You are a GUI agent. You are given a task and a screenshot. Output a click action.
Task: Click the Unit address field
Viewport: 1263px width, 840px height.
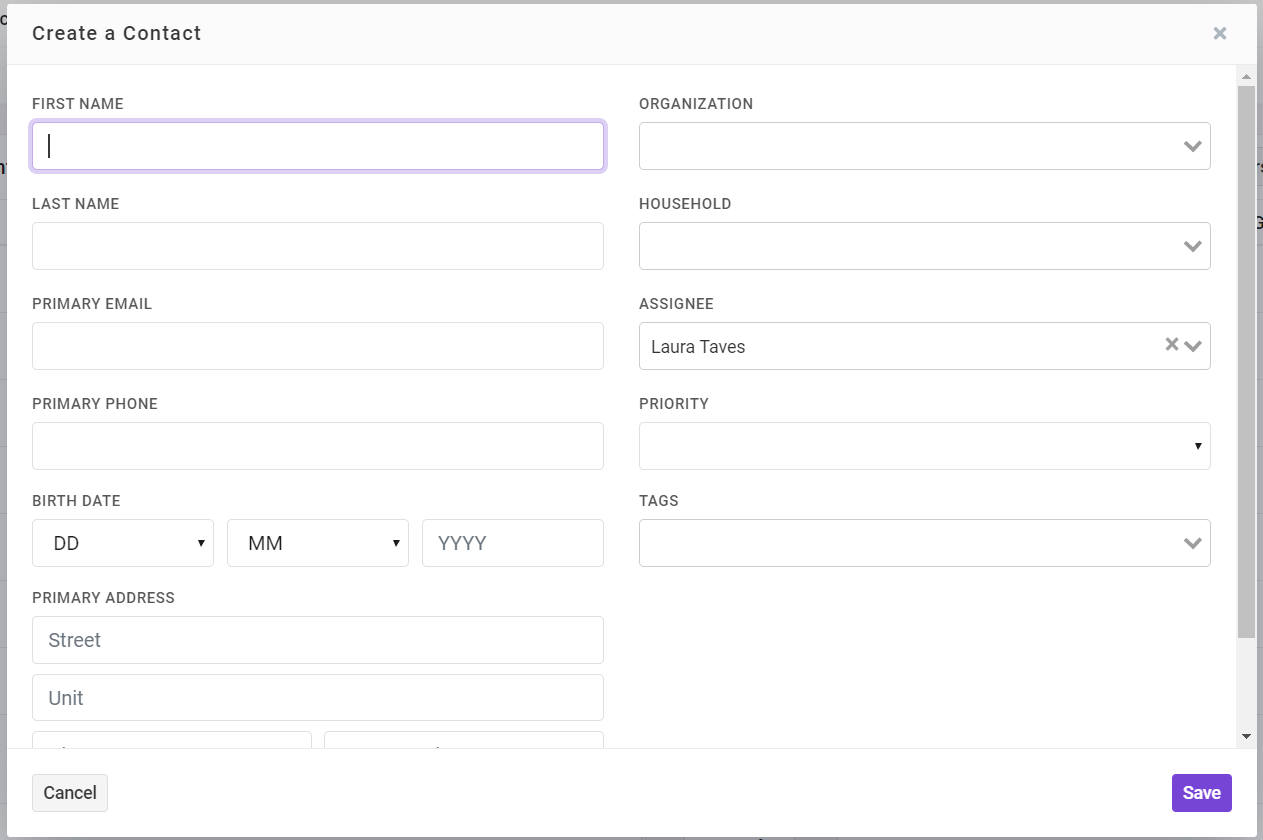click(x=318, y=698)
